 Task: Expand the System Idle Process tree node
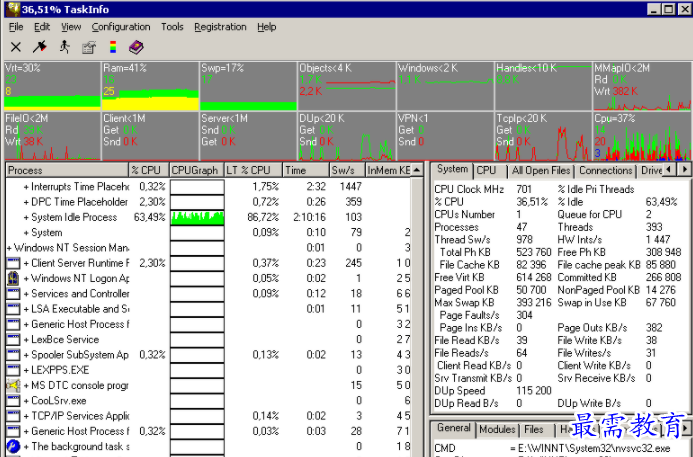[x=26, y=217]
